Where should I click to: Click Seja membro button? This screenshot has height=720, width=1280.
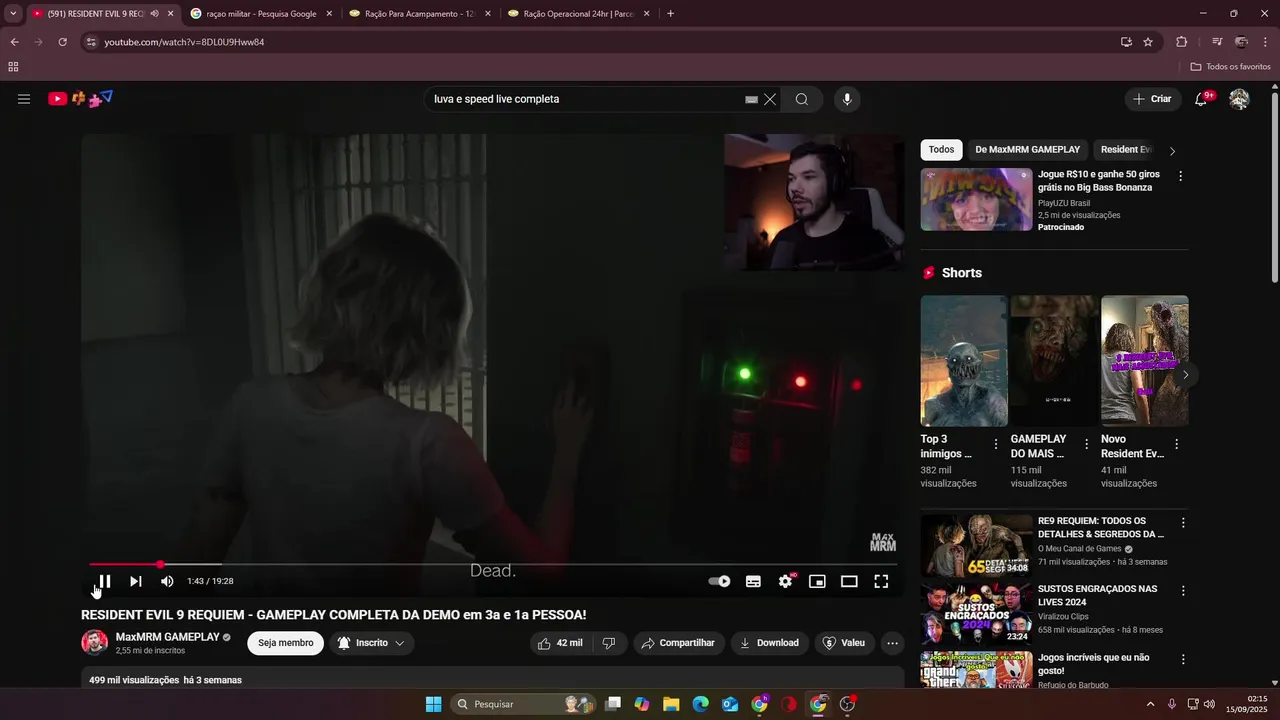286,643
